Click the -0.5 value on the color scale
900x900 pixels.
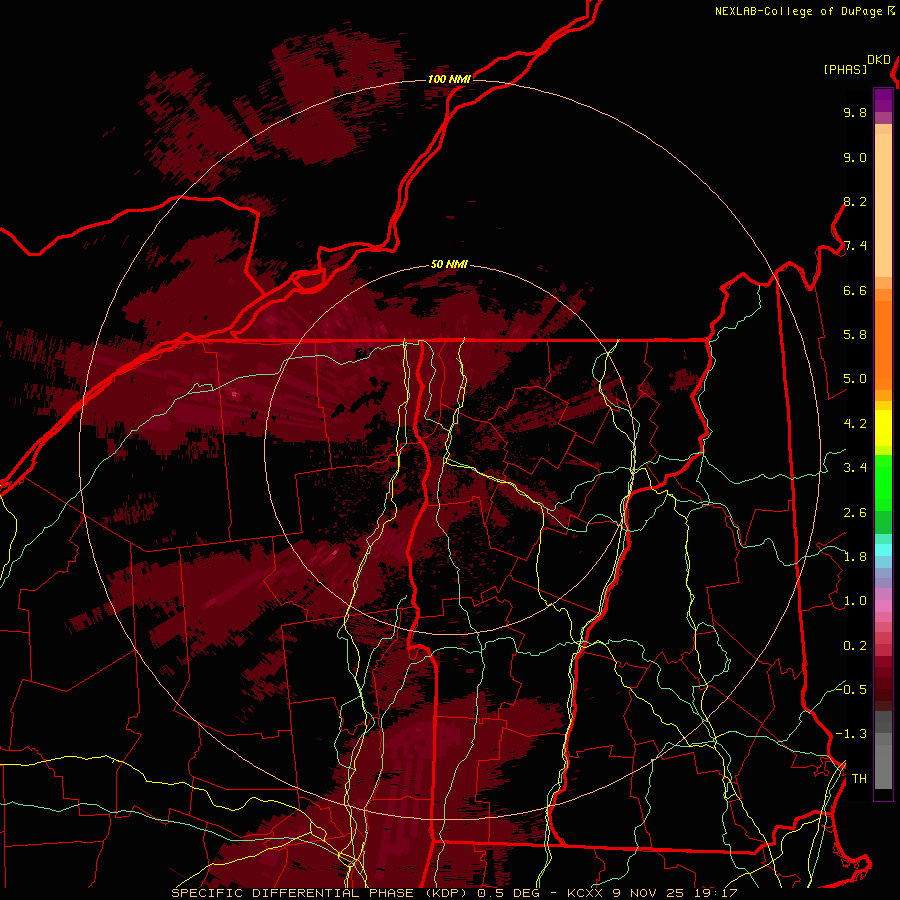(x=851, y=690)
